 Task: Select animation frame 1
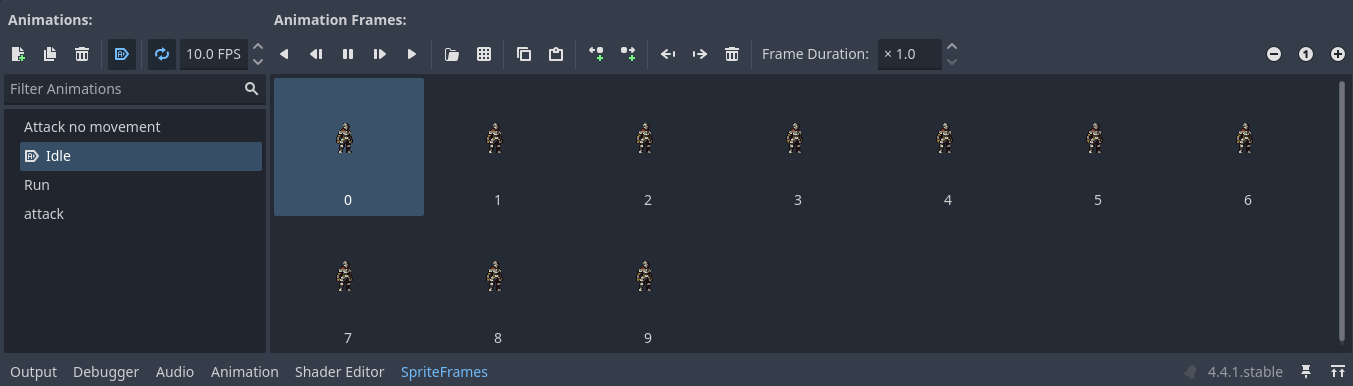(498, 147)
